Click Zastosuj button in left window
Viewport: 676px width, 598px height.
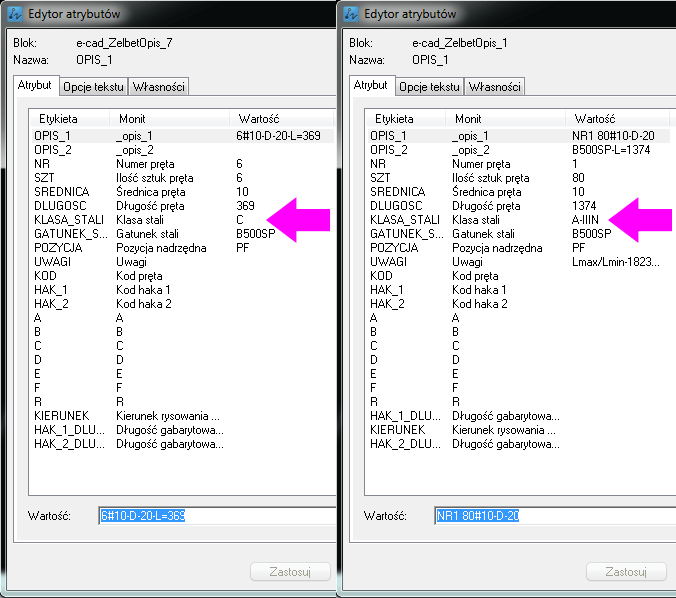pos(290,572)
